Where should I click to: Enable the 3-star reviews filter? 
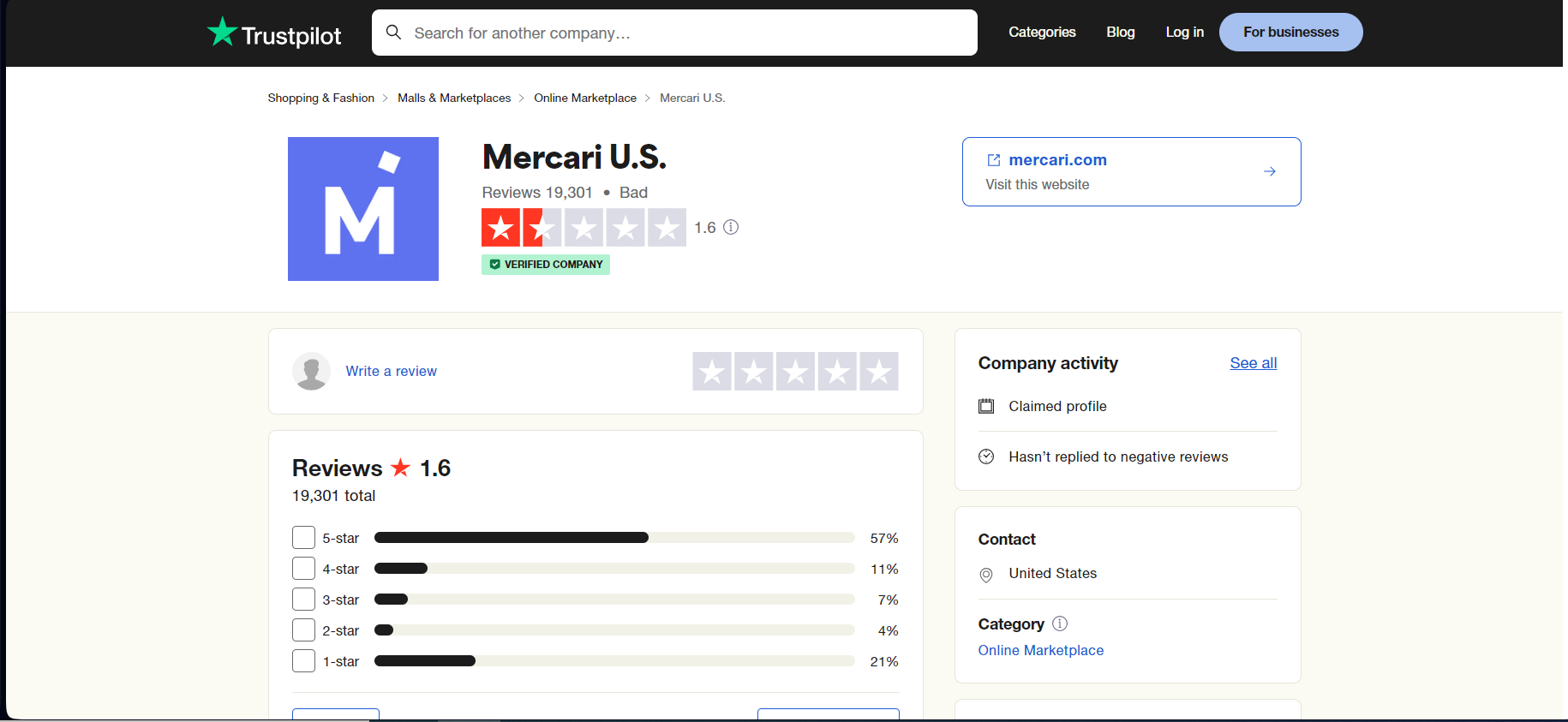[x=303, y=600]
